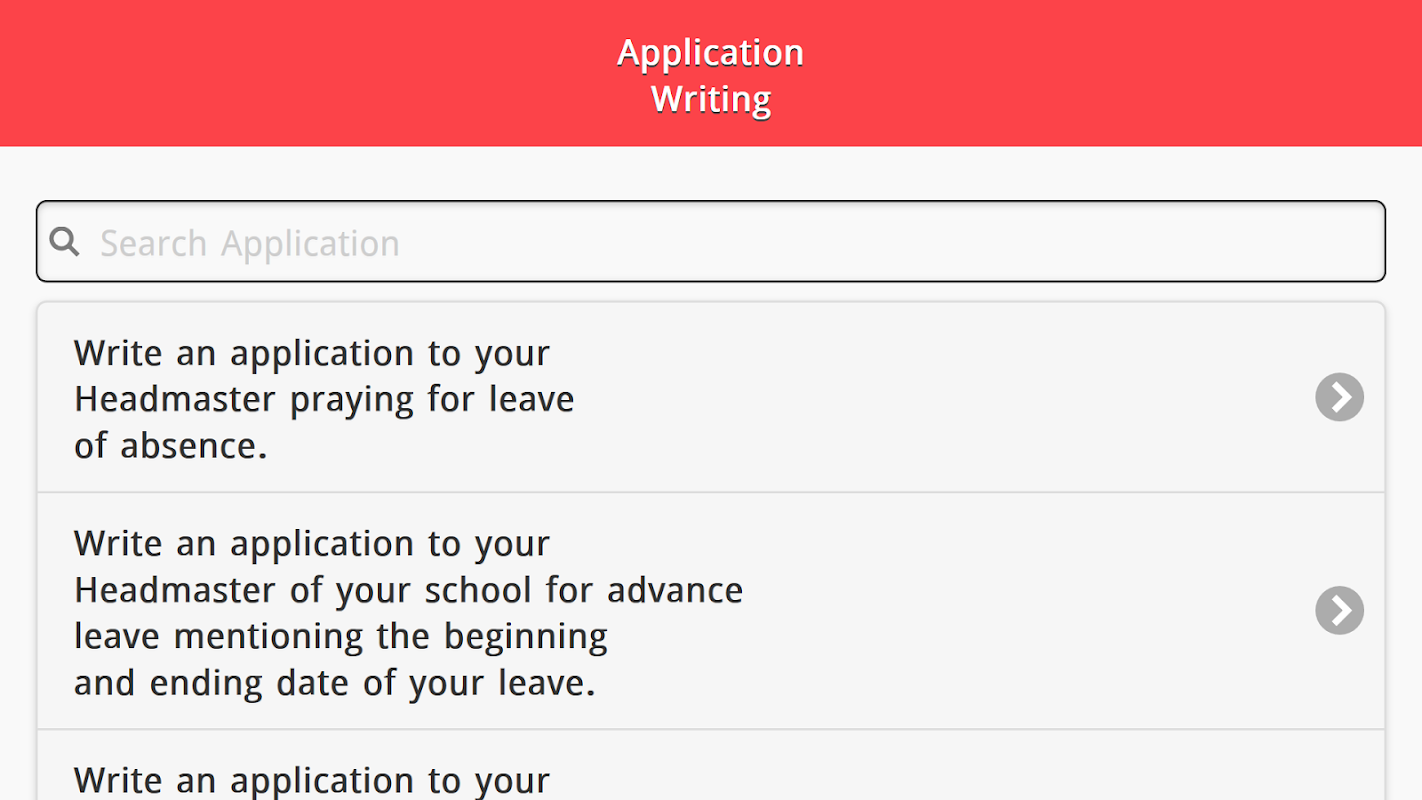Expand the 'beginning and ending date' item chevron
The height and width of the screenshot is (800, 1422).
click(x=1339, y=610)
